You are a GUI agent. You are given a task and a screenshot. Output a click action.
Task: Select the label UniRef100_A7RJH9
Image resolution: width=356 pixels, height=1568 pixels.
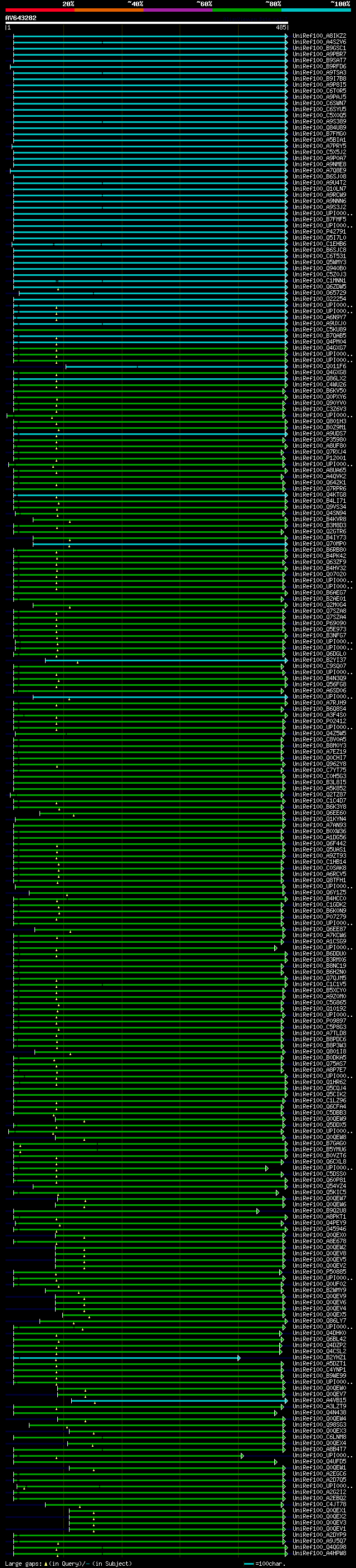[319, 703]
